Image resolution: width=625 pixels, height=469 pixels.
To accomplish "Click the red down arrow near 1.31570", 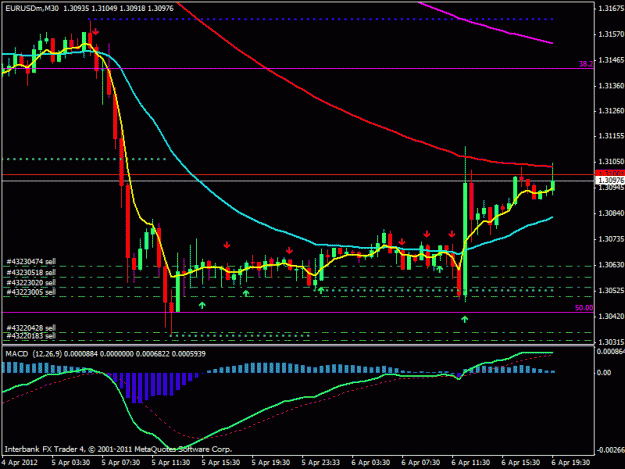I will coord(95,31).
